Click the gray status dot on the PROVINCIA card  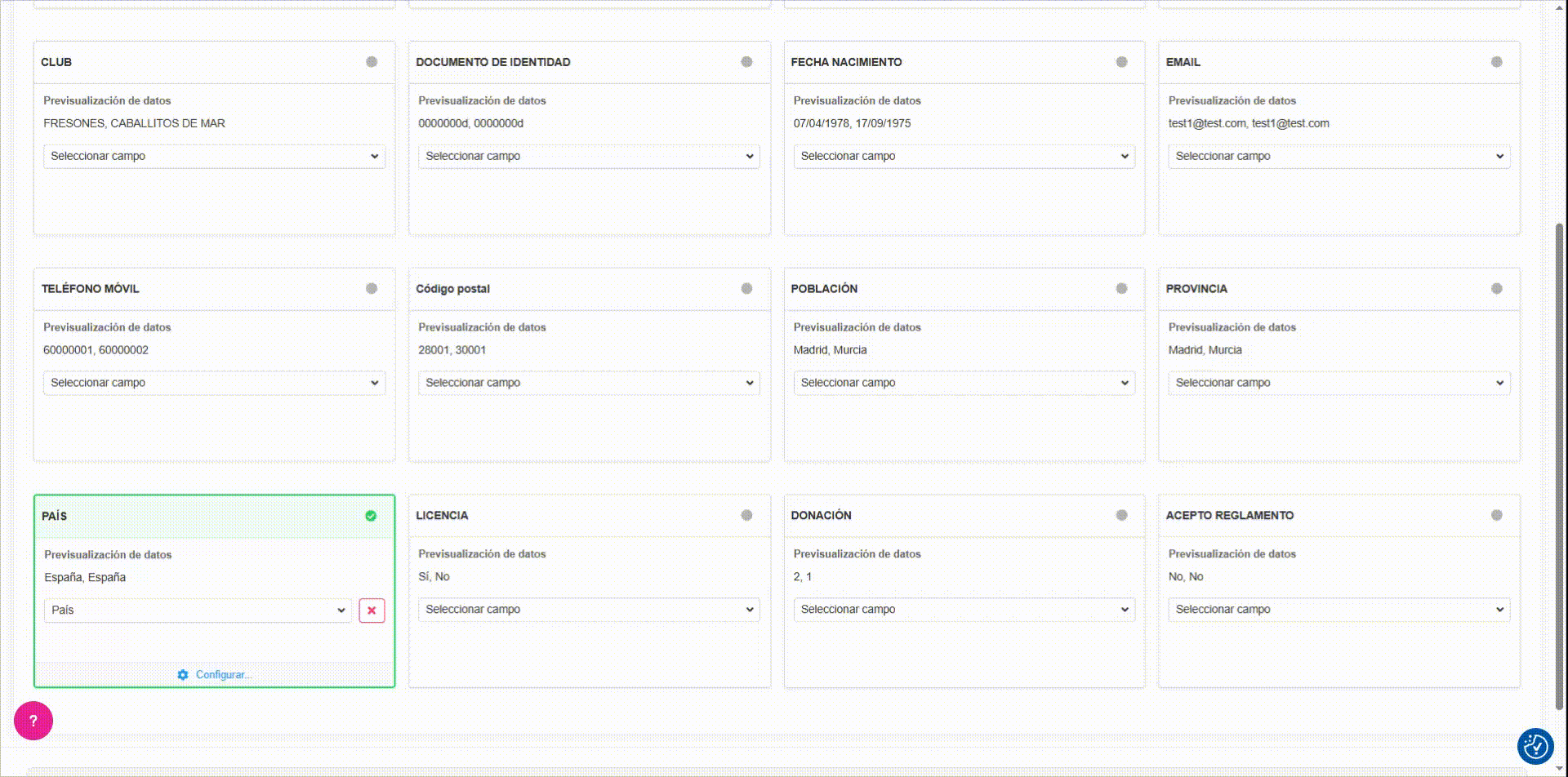pos(1496,289)
